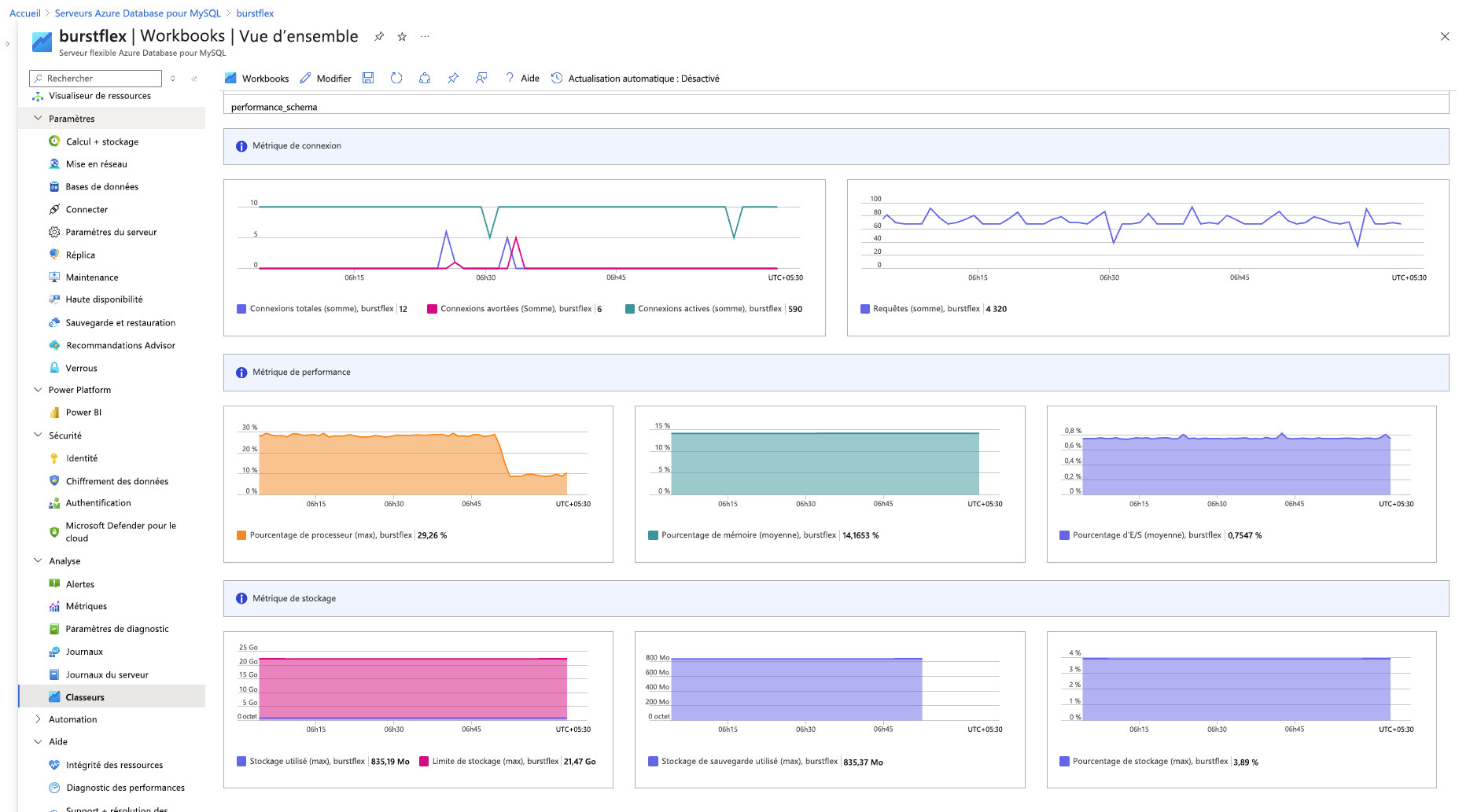Click the Refresh icon in workbook toolbar
The image size is (1470, 812).
396,78
